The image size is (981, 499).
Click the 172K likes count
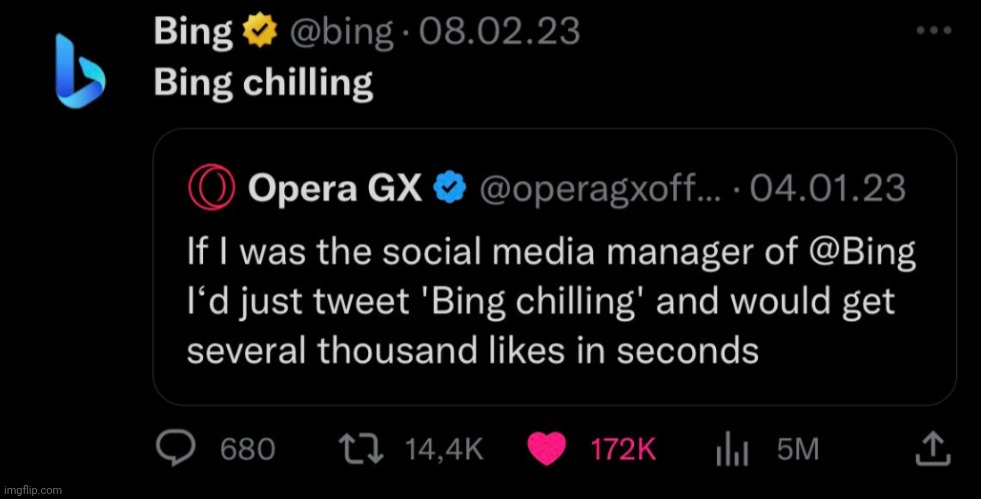tap(623, 449)
